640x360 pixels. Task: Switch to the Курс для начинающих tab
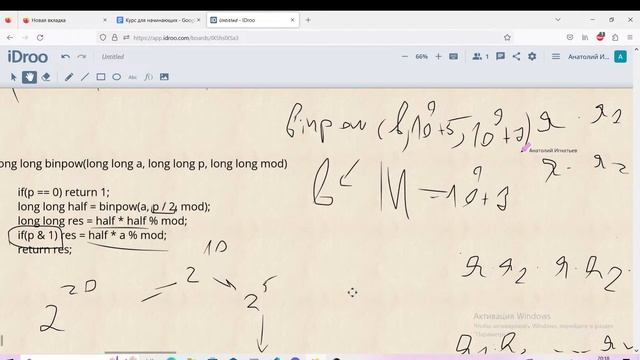pos(159,20)
